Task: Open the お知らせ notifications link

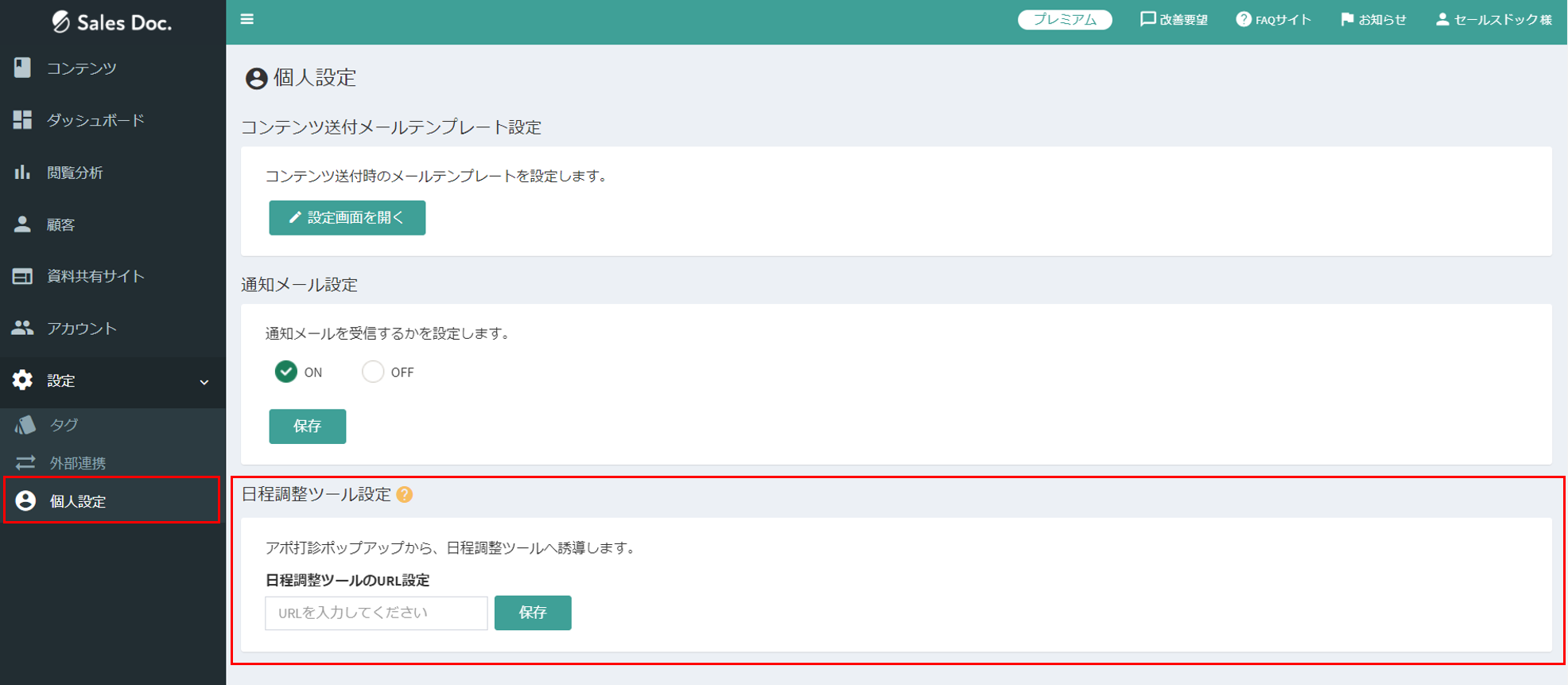Action: click(x=1373, y=19)
